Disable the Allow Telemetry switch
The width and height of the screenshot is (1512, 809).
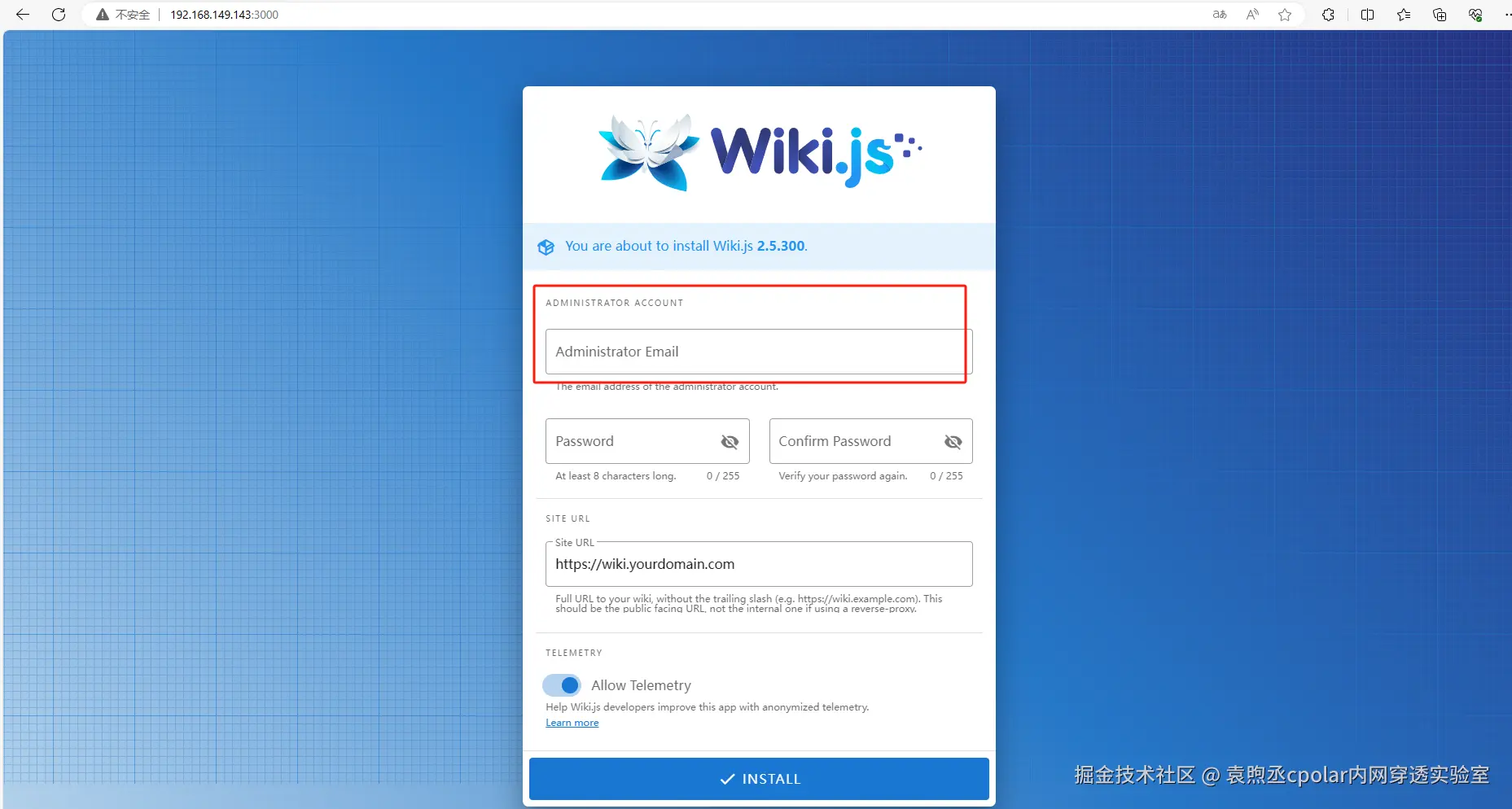tap(562, 685)
